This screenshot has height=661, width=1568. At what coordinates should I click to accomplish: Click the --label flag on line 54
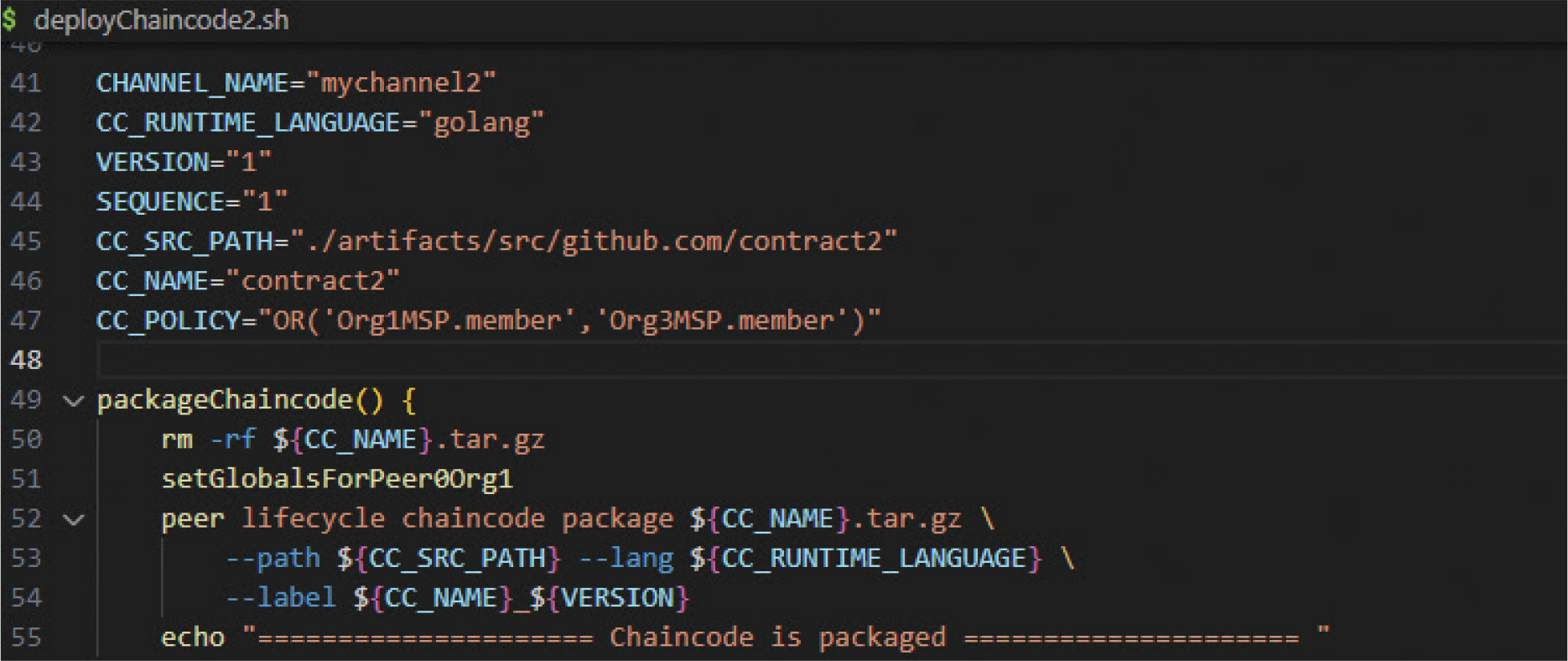pyautogui.click(x=281, y=598)
